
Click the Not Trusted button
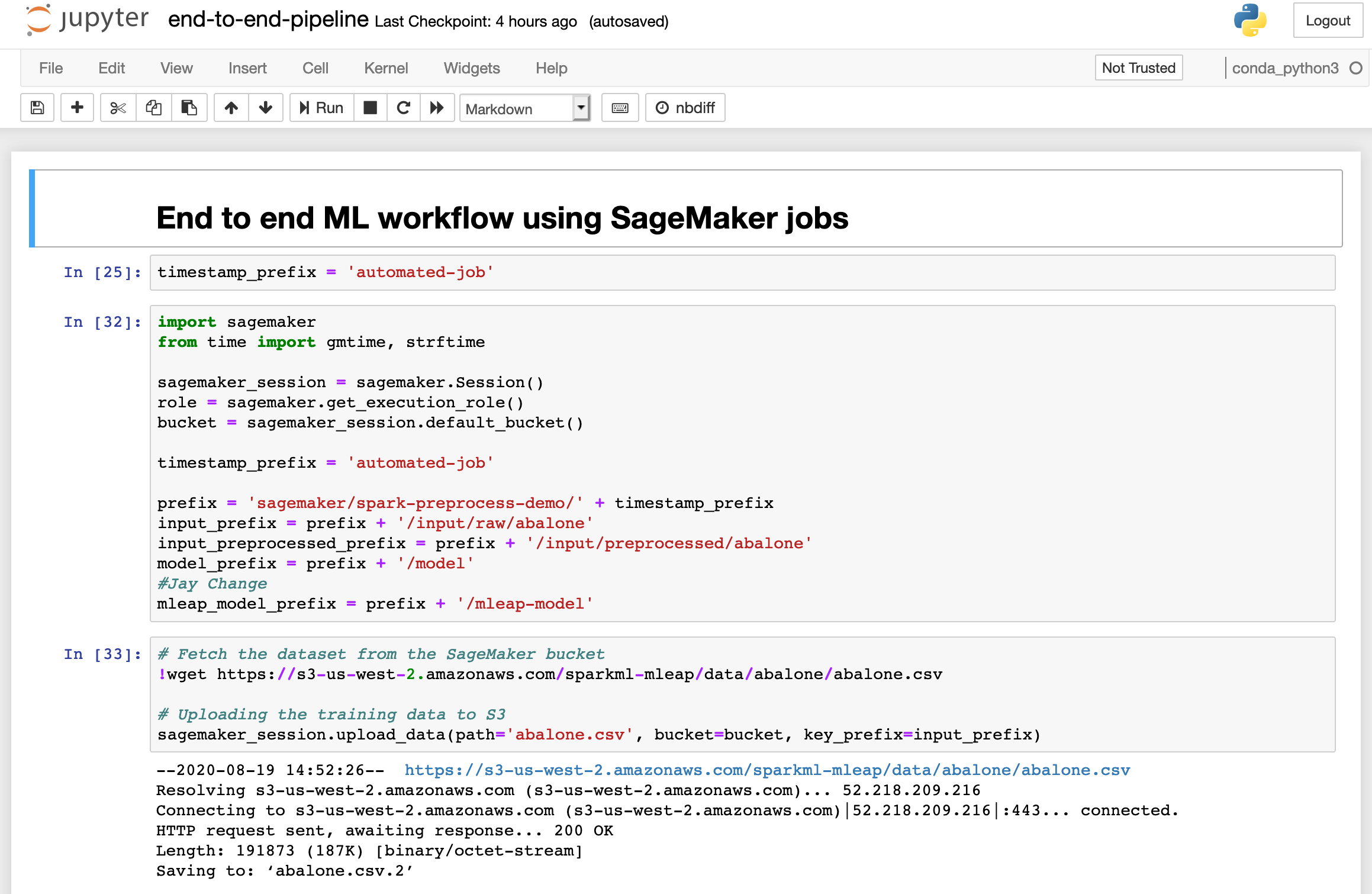pyautogui.click(x=1138, y=68)
